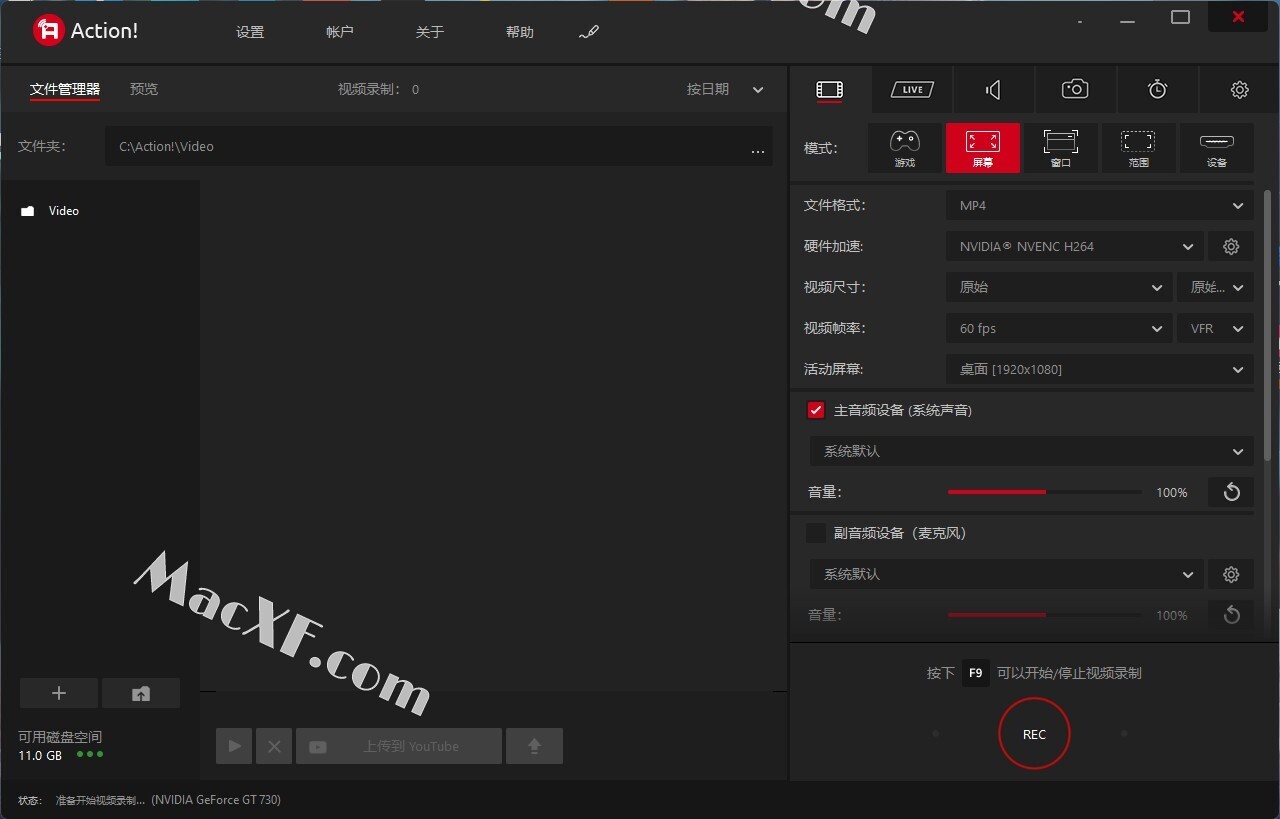Click the drawing pen icon in top bar
This screenshot has width=1280, height=819.
(589, 33)
